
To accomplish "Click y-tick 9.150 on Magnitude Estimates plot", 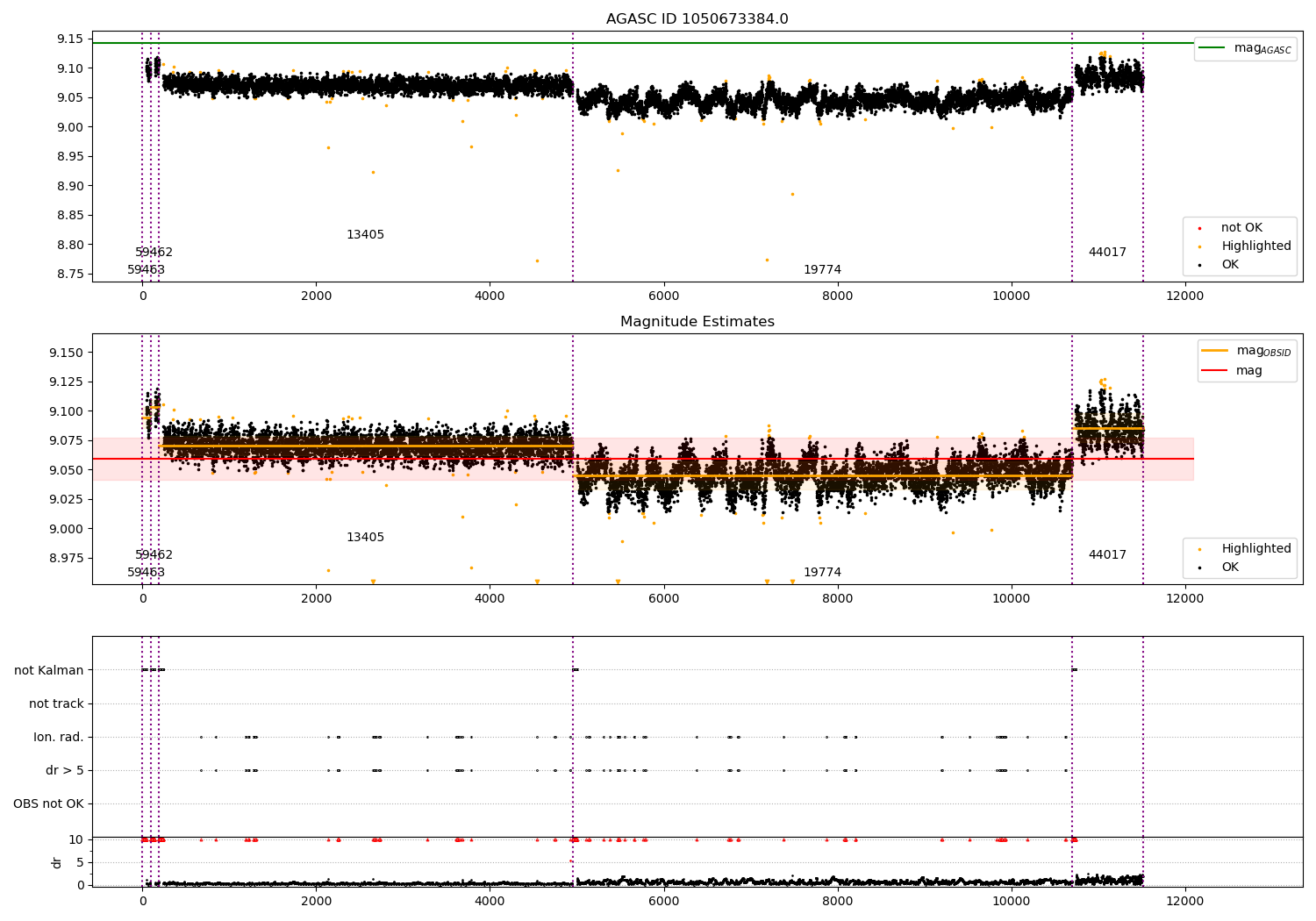I will click(66, 353).
